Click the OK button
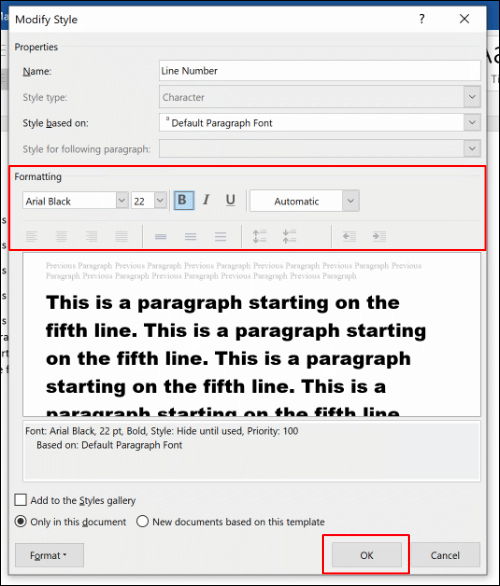The image size is (500, 586). coord(366,555)
